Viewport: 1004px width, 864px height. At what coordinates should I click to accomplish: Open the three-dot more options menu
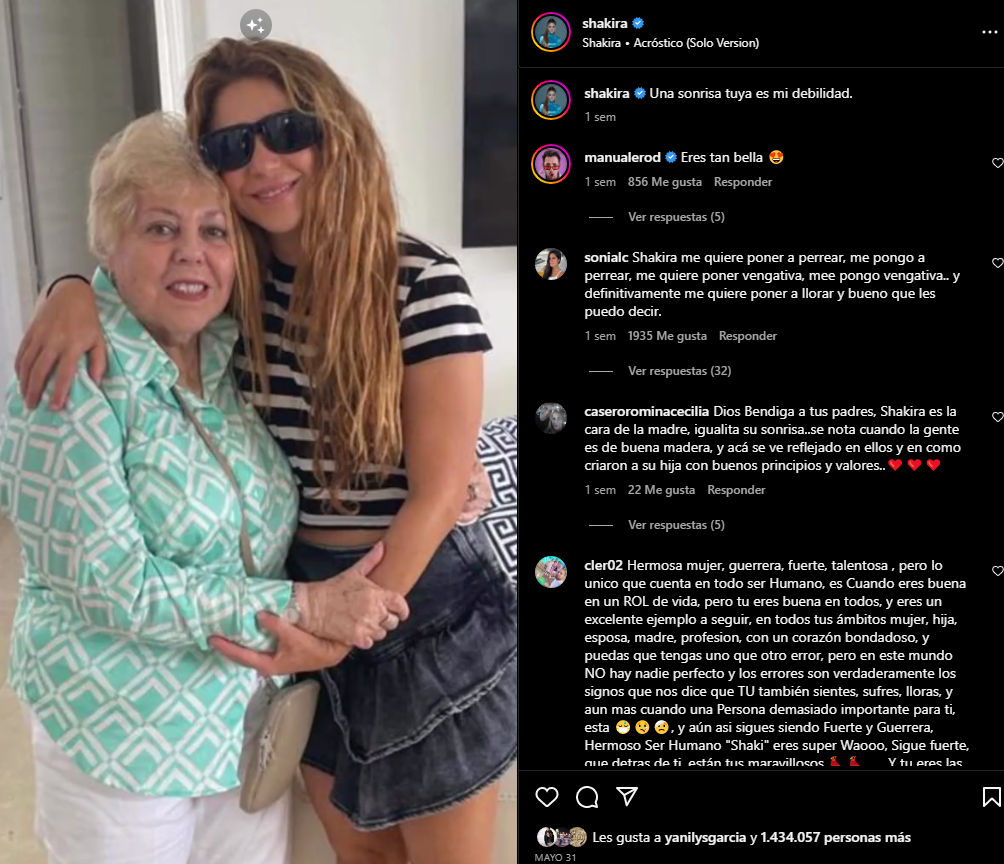point(989,32)
